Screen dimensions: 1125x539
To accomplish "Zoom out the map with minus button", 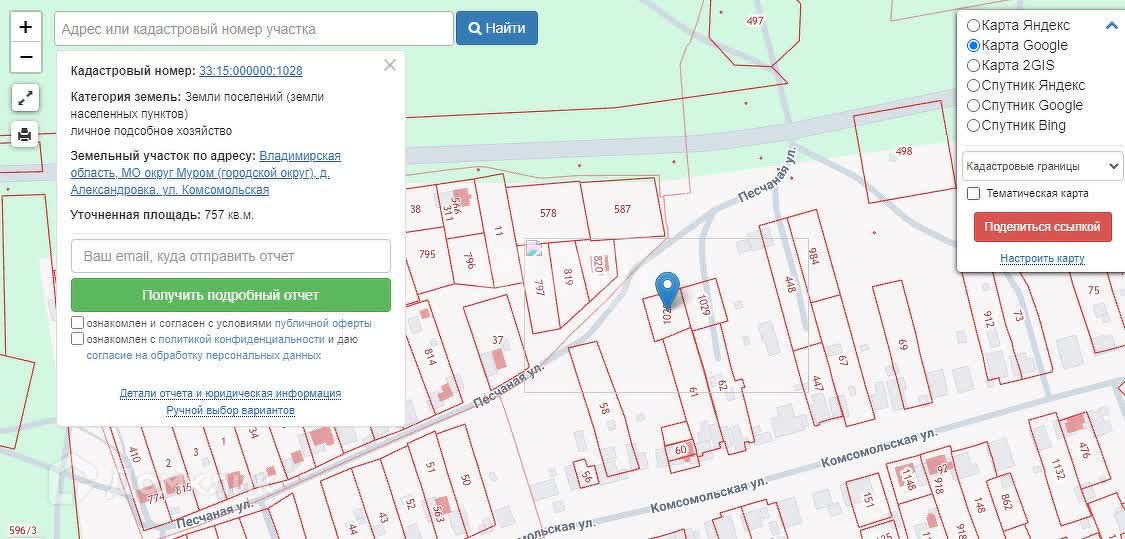I will coord(26,57).
